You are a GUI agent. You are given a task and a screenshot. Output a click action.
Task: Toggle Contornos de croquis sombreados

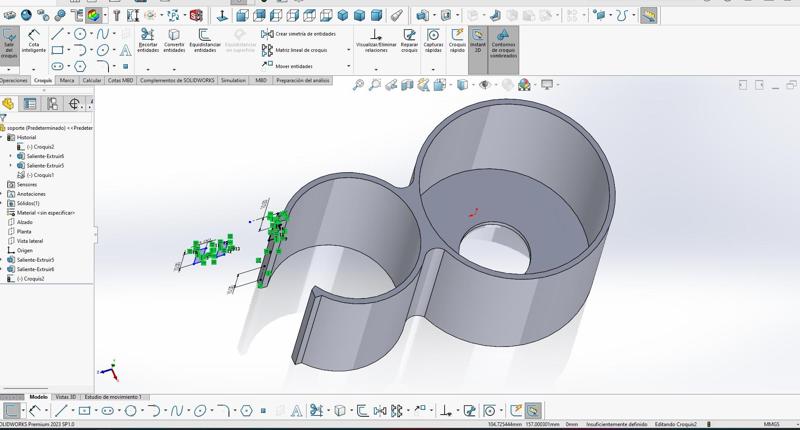tap(503, 40)
